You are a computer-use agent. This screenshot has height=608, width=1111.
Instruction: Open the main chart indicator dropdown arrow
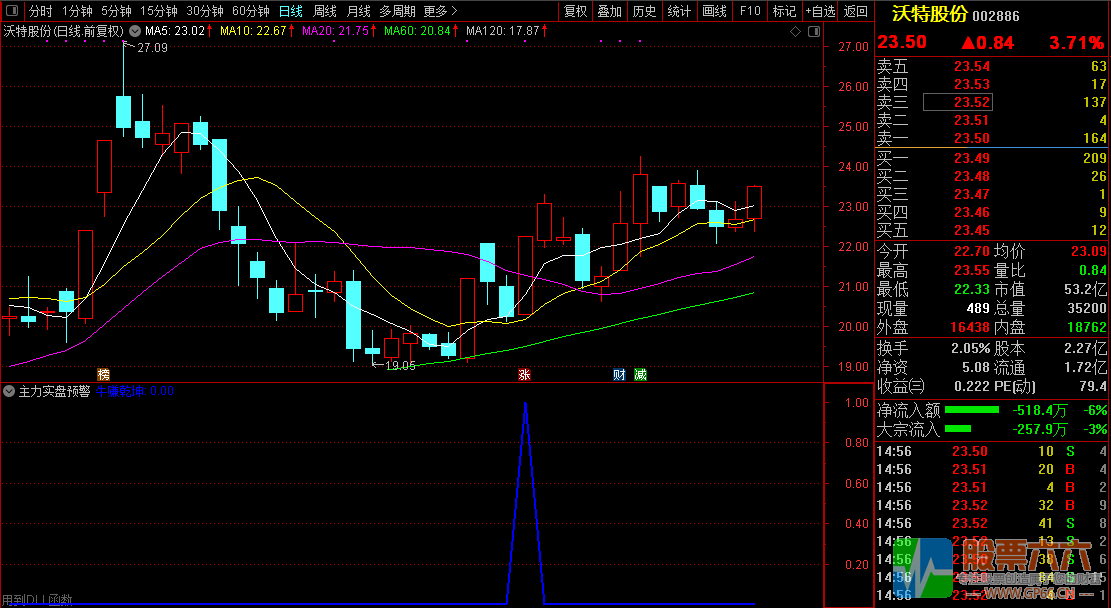tap(135, 31)
